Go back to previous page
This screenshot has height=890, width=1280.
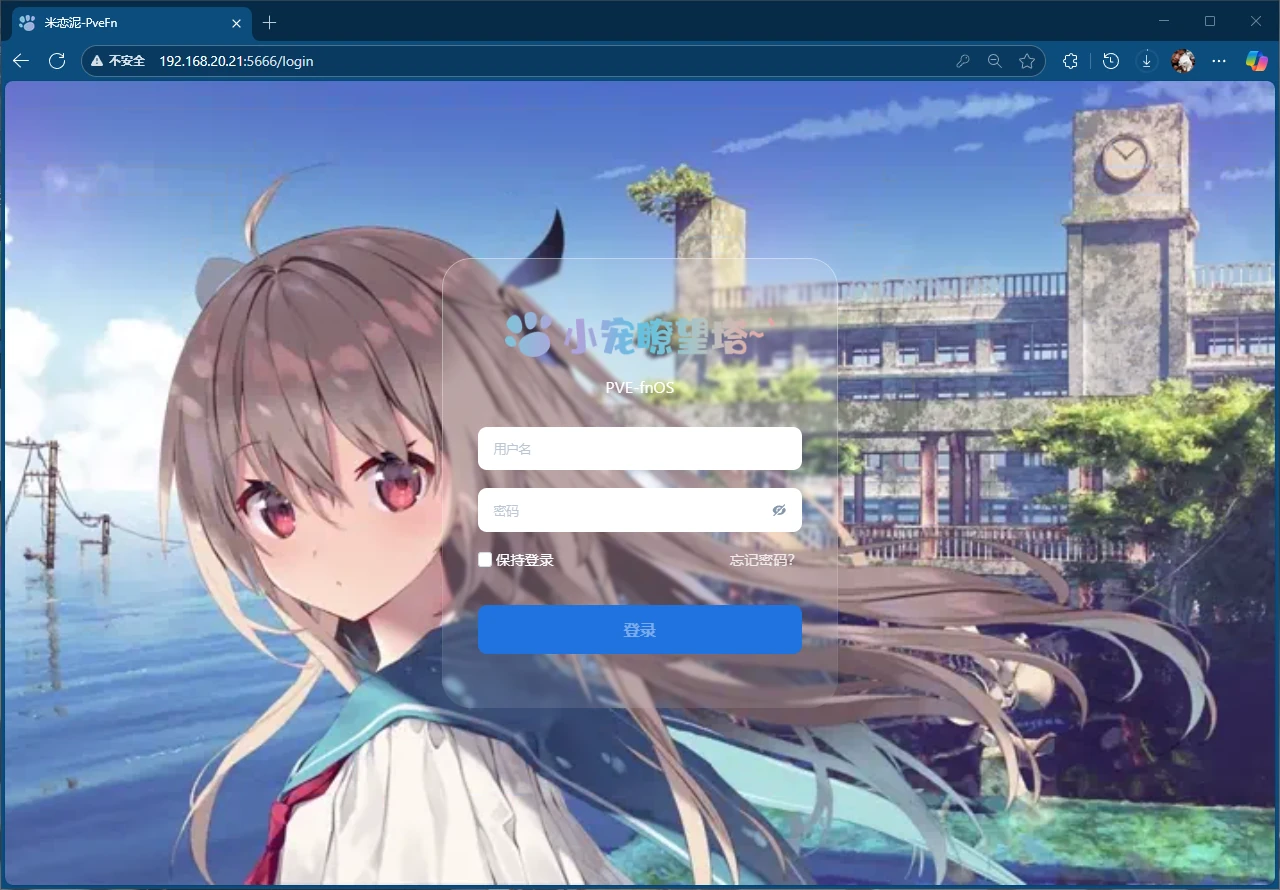(x=21, y=61)
